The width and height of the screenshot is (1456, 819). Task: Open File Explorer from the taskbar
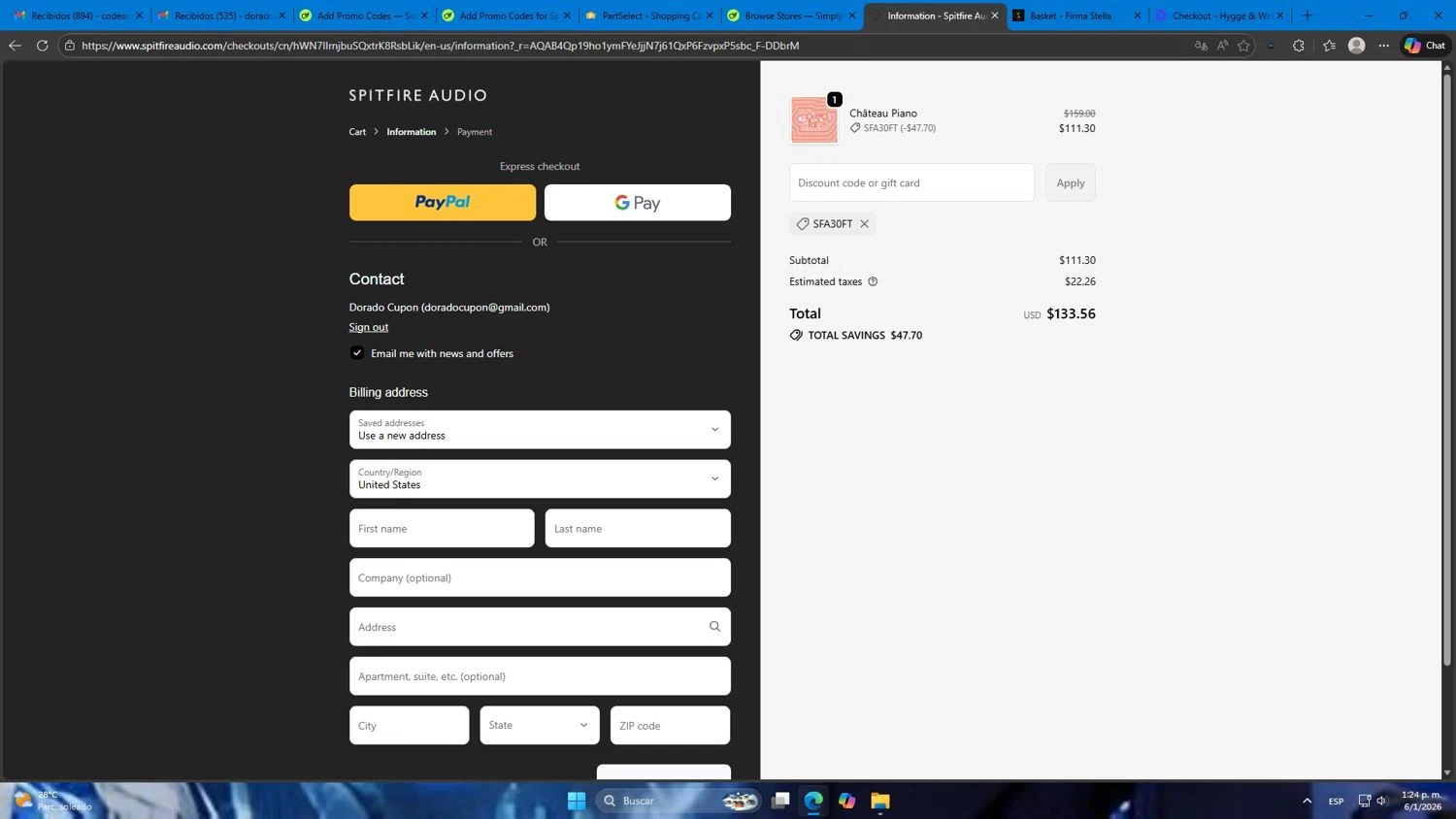(x=879, y=801)
